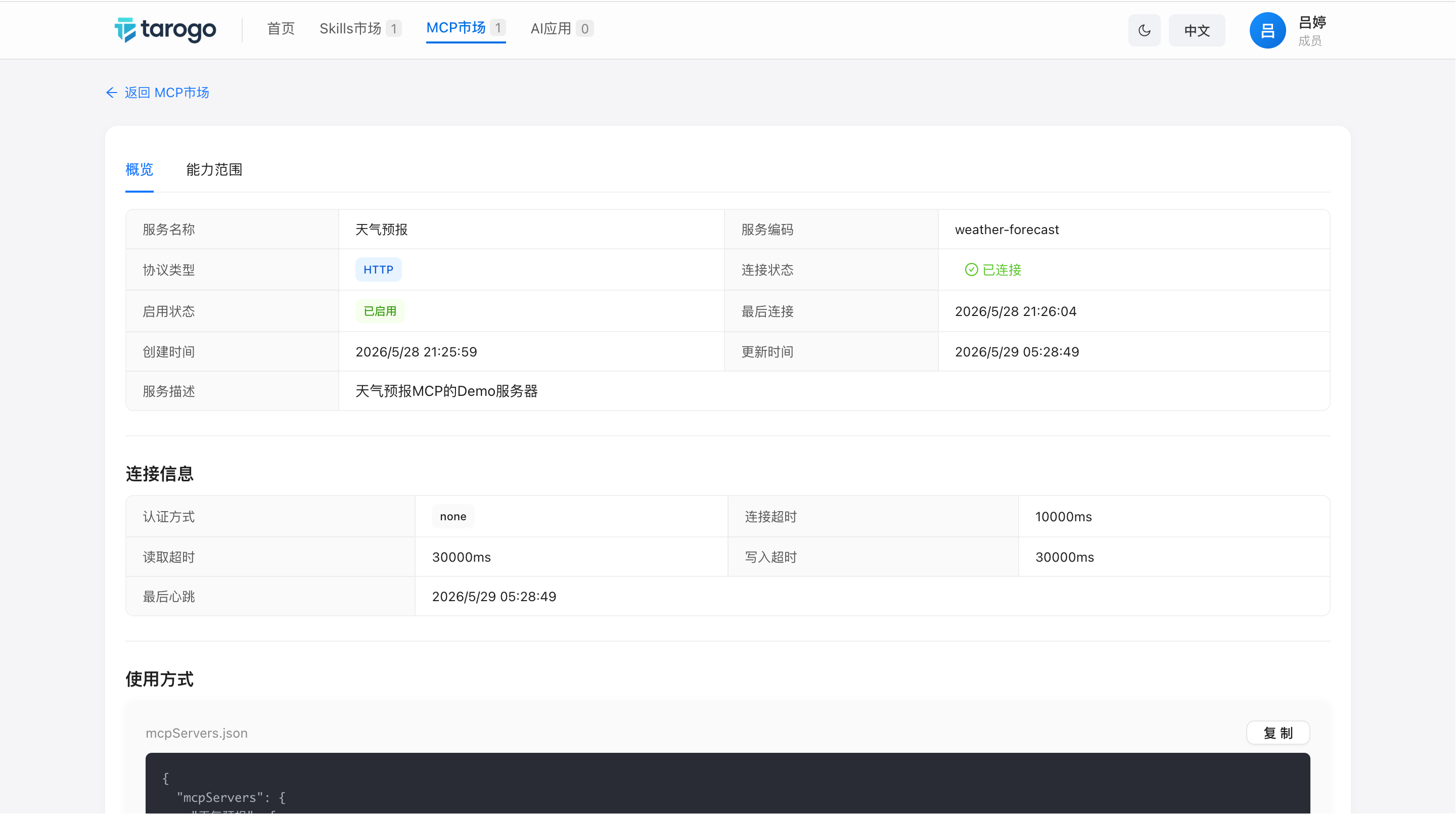Go to 首页 nav item
Viewport: 1456px width, 814px height.
(x=281, y=28)
